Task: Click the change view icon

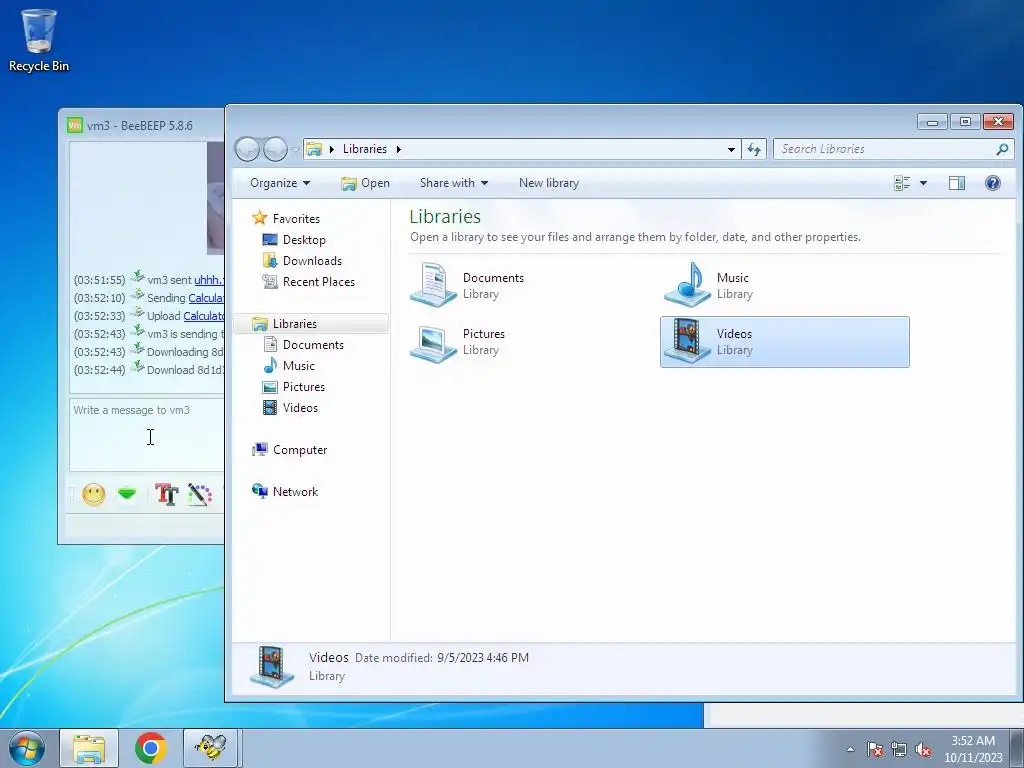Action: tap(902, 183)
